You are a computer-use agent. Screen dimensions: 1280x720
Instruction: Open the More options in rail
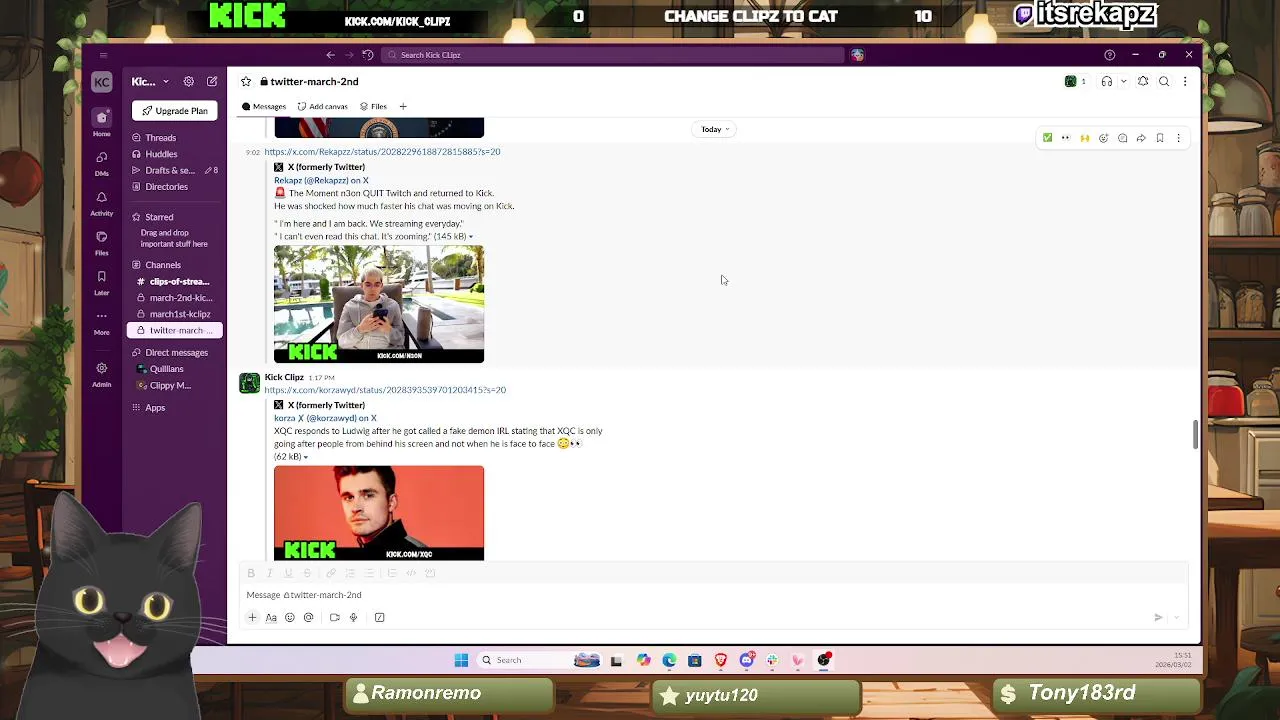pos(101,321)
